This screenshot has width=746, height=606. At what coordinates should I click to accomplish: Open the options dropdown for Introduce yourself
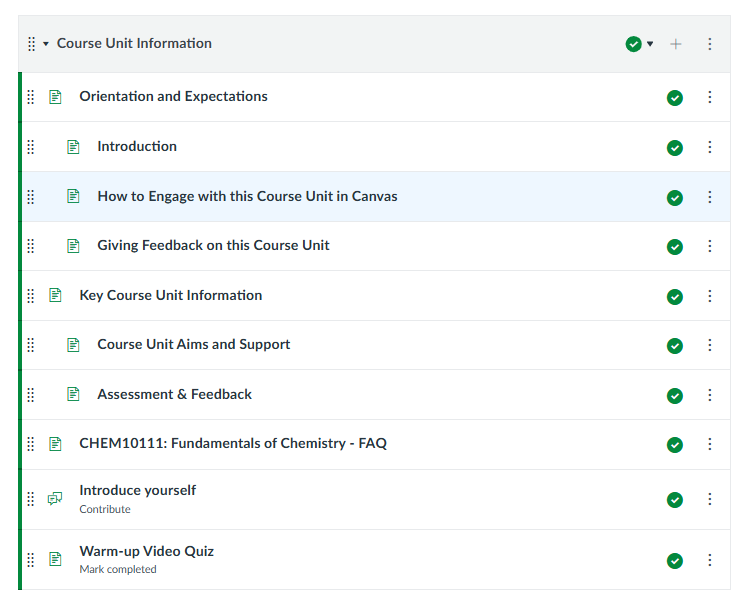709,499
